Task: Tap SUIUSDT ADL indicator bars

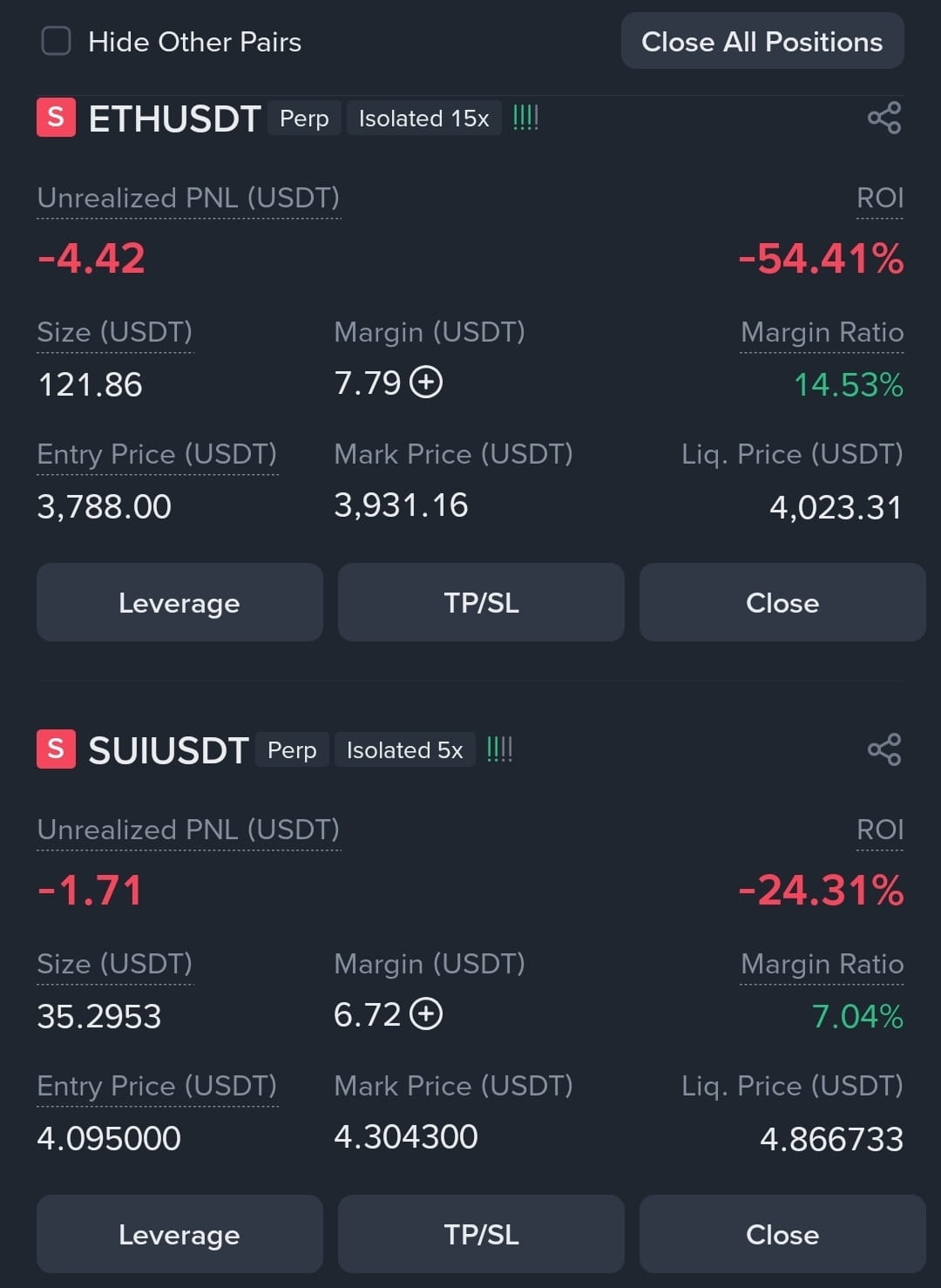Action: pos(499,749)
